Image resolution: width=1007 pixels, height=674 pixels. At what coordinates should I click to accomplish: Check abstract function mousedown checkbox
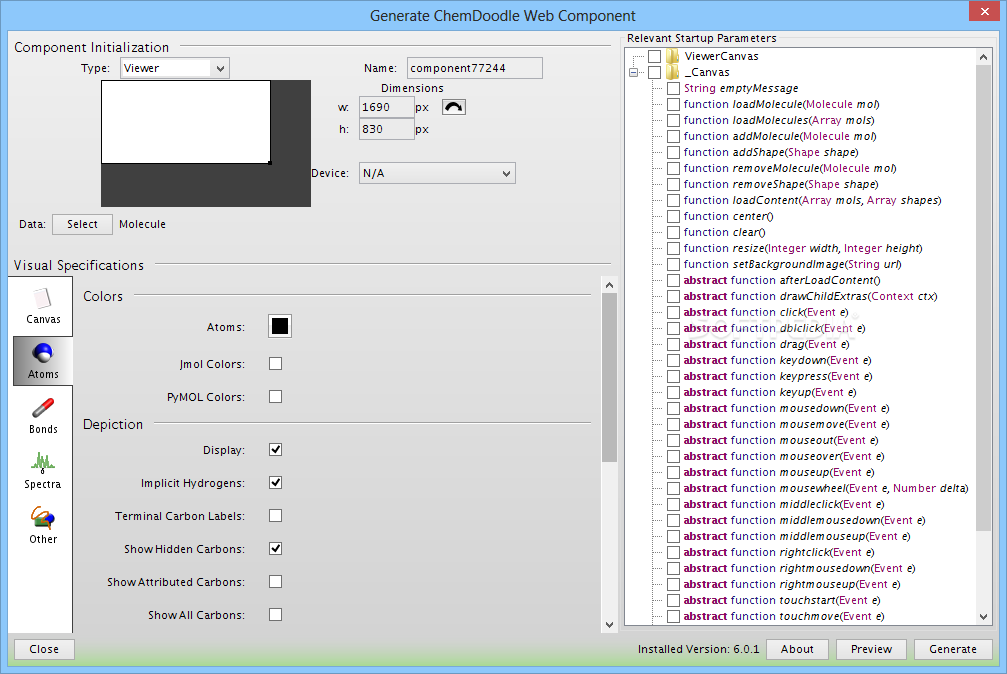pos(673,408)
